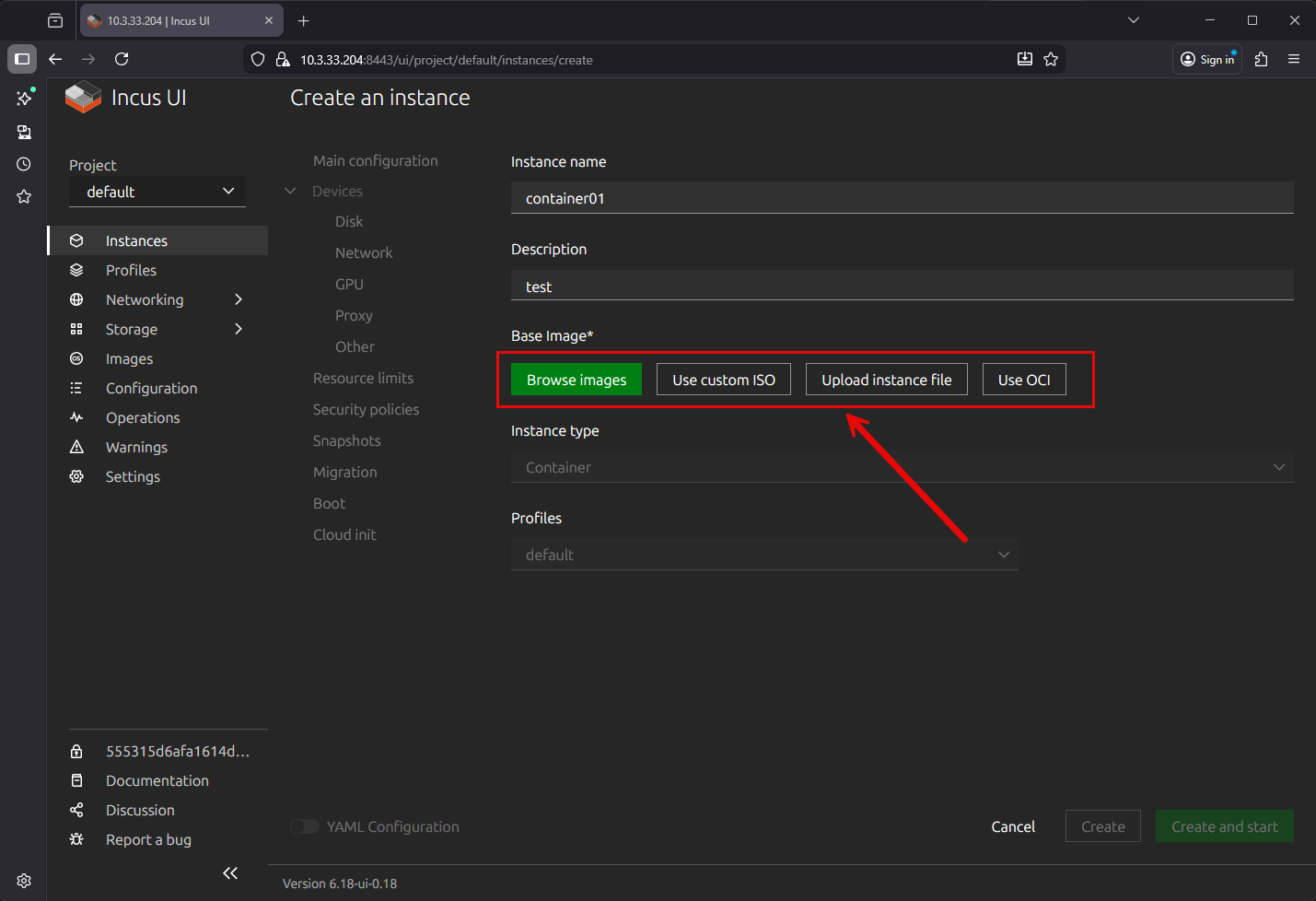
Task: Expand the Networking submenu arrow
Action: point(239,299)
